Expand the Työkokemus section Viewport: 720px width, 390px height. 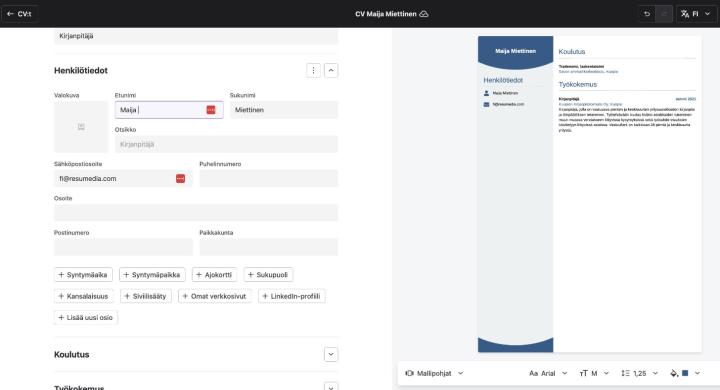[331, 387]
